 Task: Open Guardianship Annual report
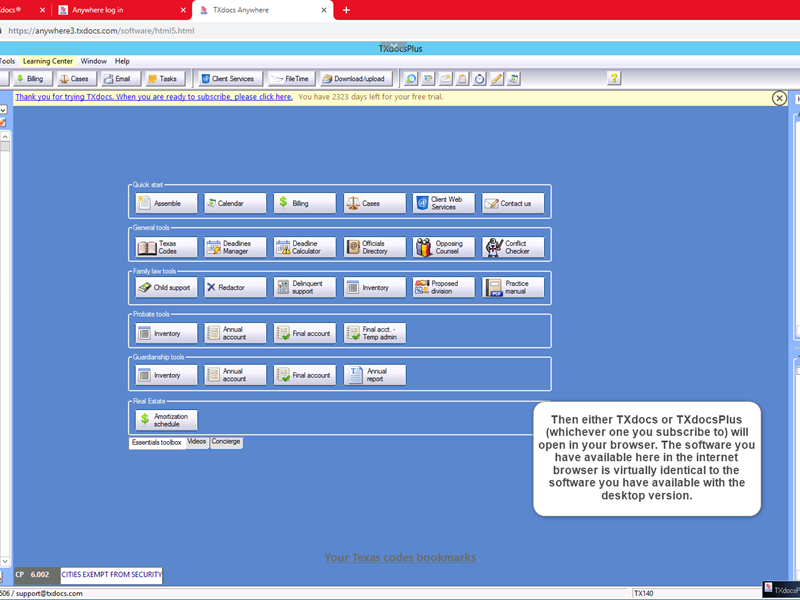[x=375, y=375]
